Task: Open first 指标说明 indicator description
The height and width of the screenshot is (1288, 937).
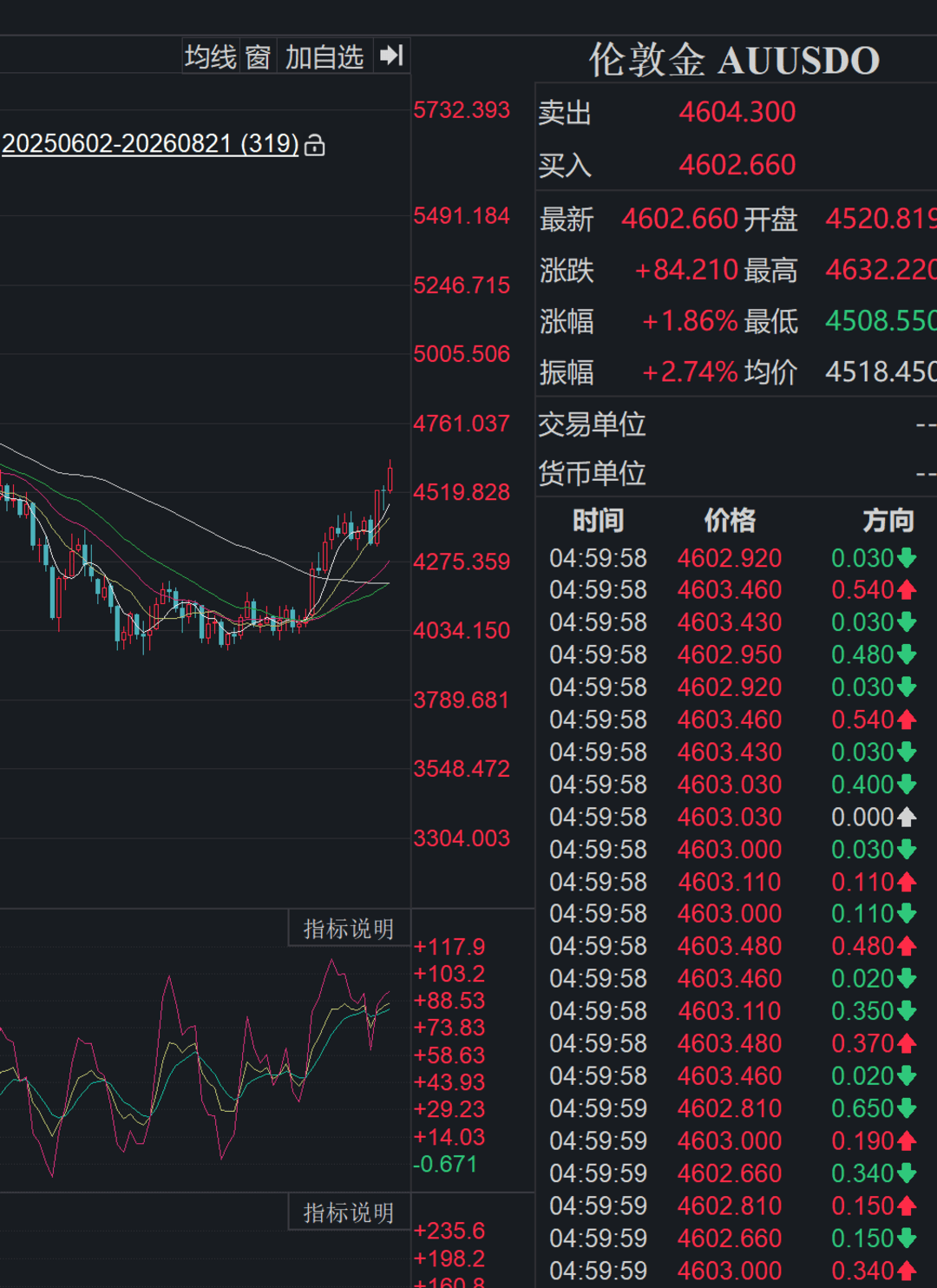Action: (349, 929)
